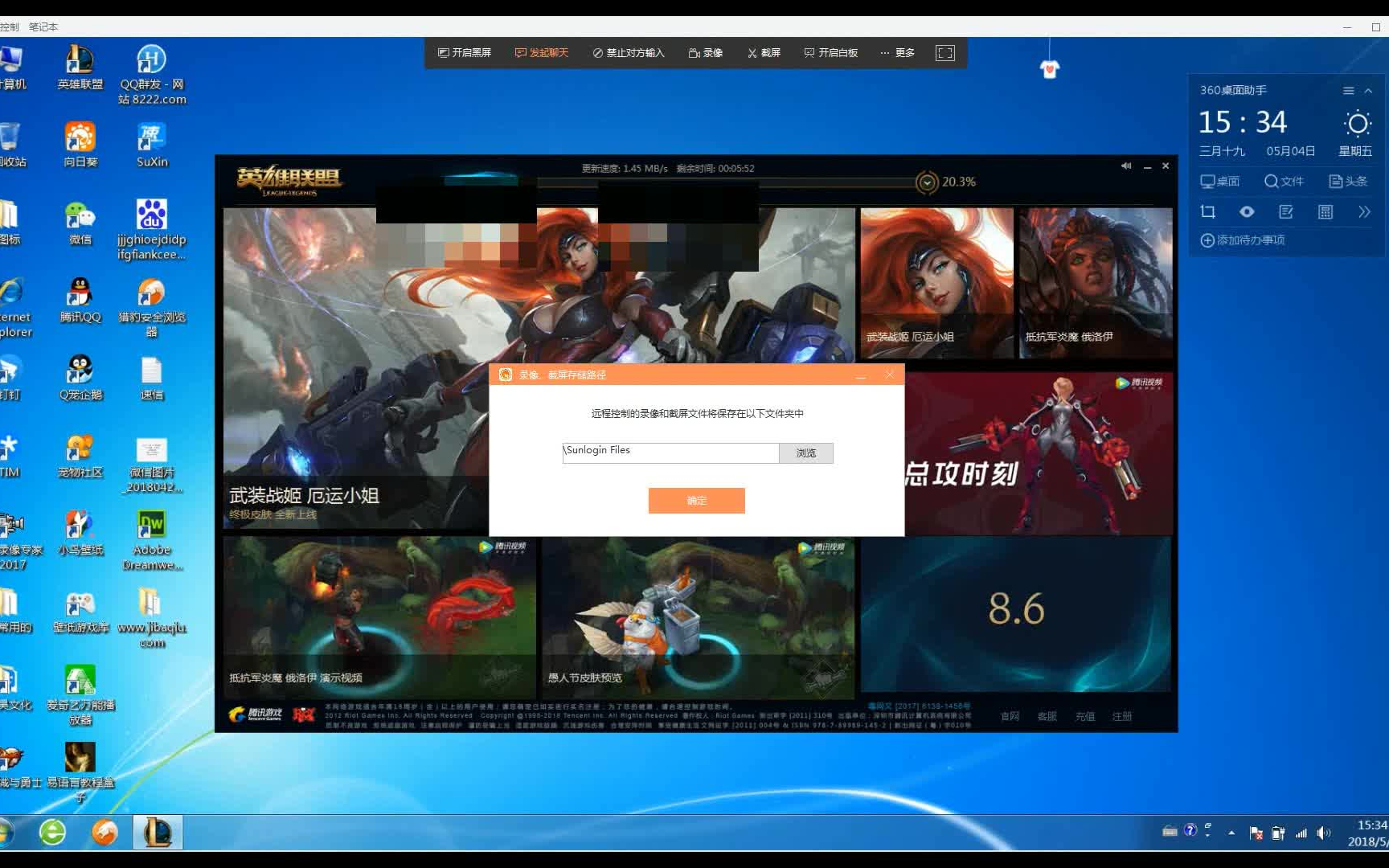Open the 宠物社区 desktop icon
The width and height of the screenshot is (1389, 868).
click(x=80, y=457)
